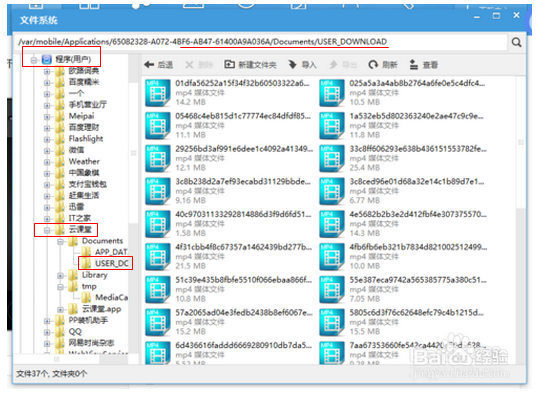
Task: Select MP4 icon of the 1.58 MB file
Action: pyautogui.click(x=158, y=224)
